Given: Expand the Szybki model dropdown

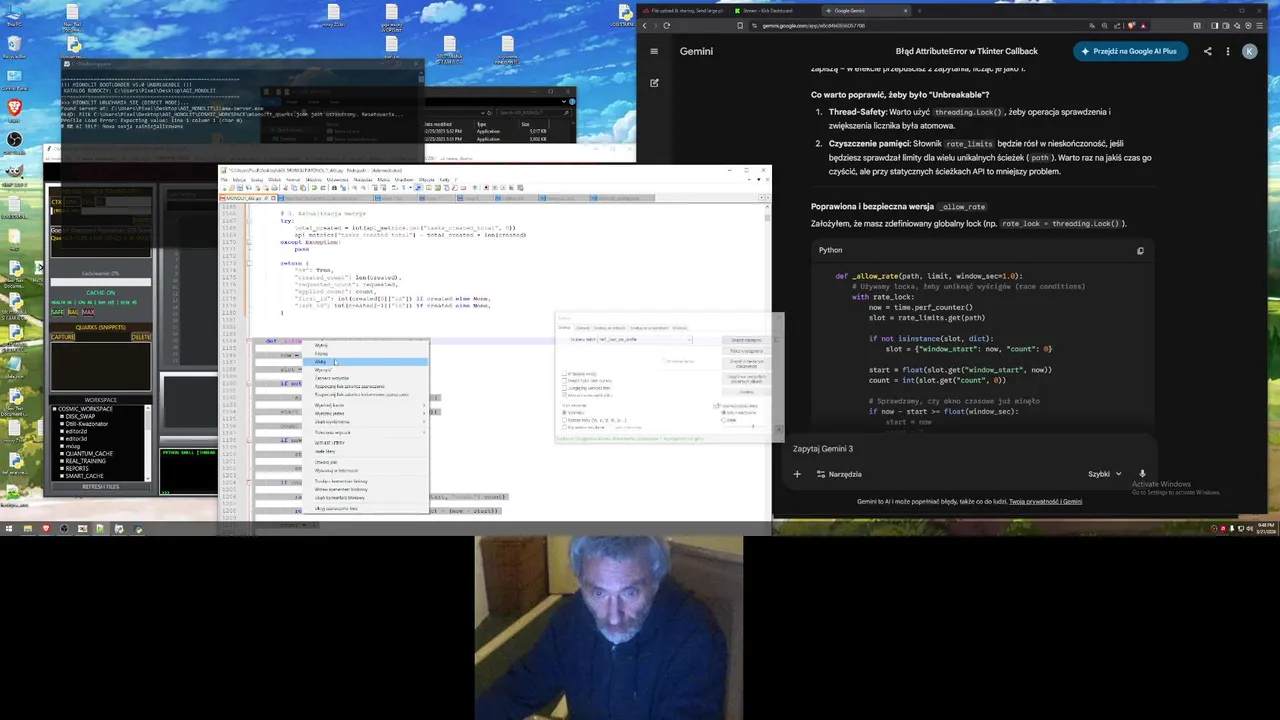Looking at the screenshot, I should (1104, 474).
